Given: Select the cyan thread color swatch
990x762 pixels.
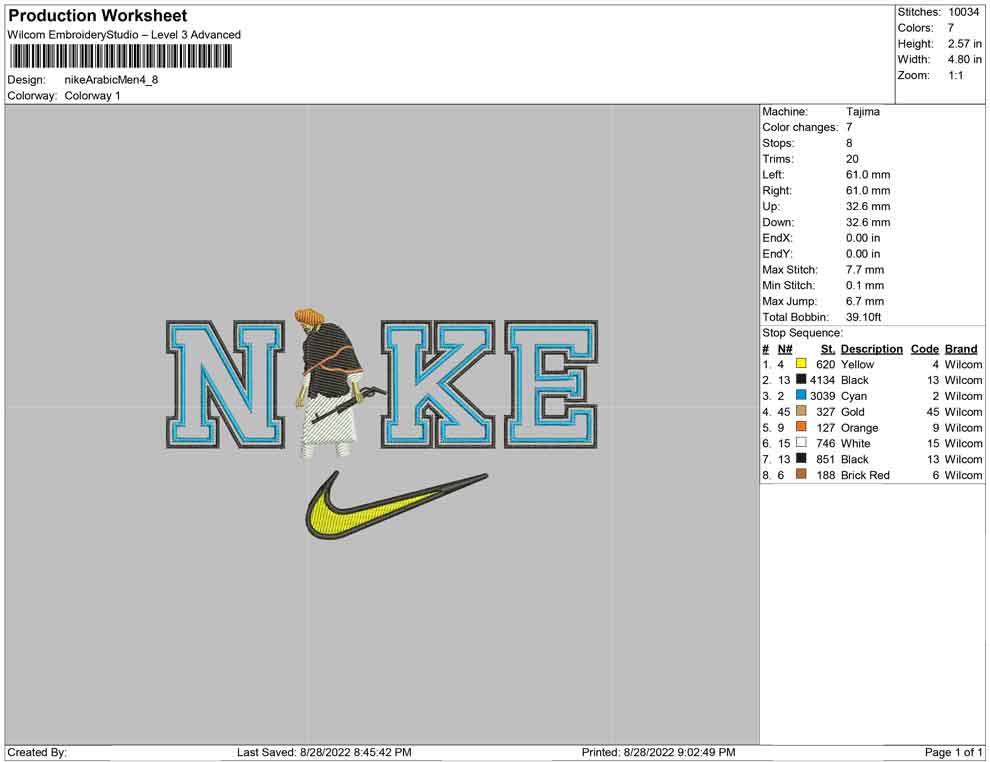Looking at the screenshot, I should tap(801, 396).
